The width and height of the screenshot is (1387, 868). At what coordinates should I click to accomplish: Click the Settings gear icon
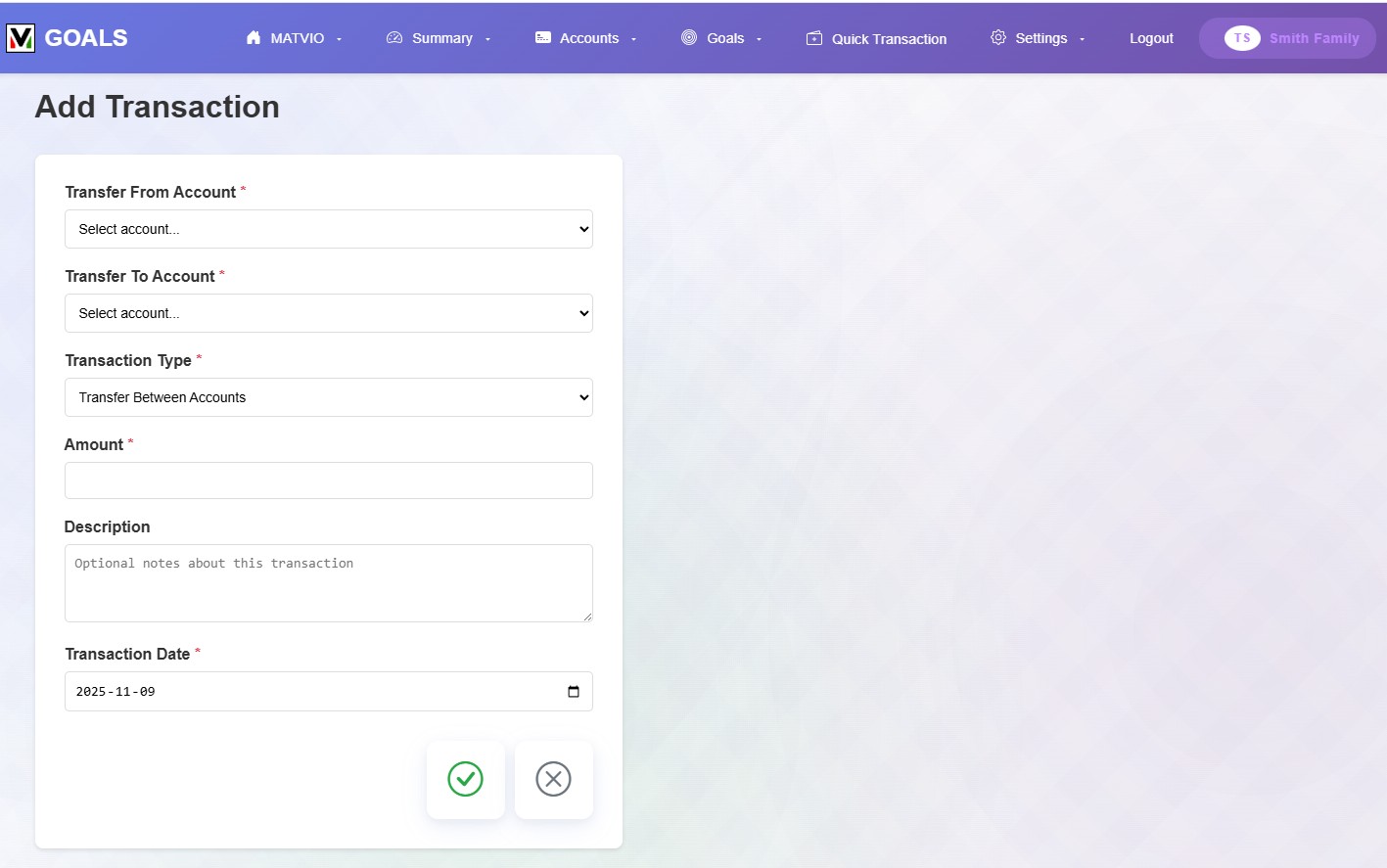[997, 38]
